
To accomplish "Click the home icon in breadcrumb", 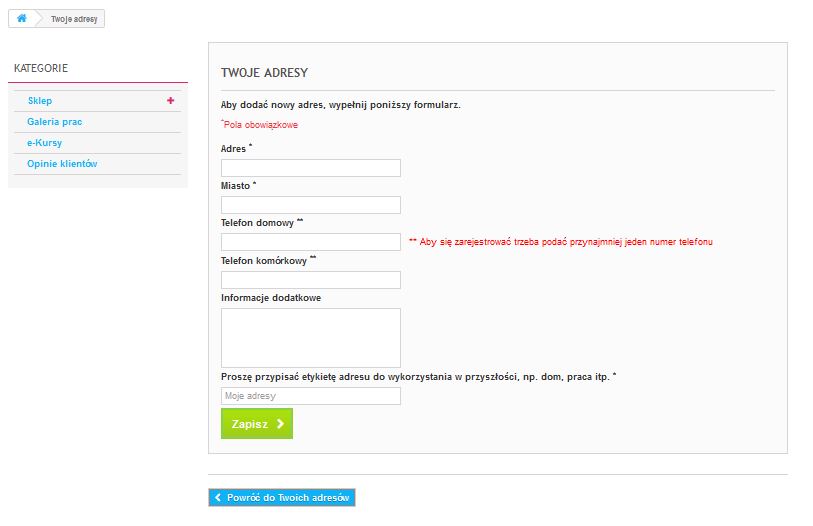I will click(x=22, y=19).
